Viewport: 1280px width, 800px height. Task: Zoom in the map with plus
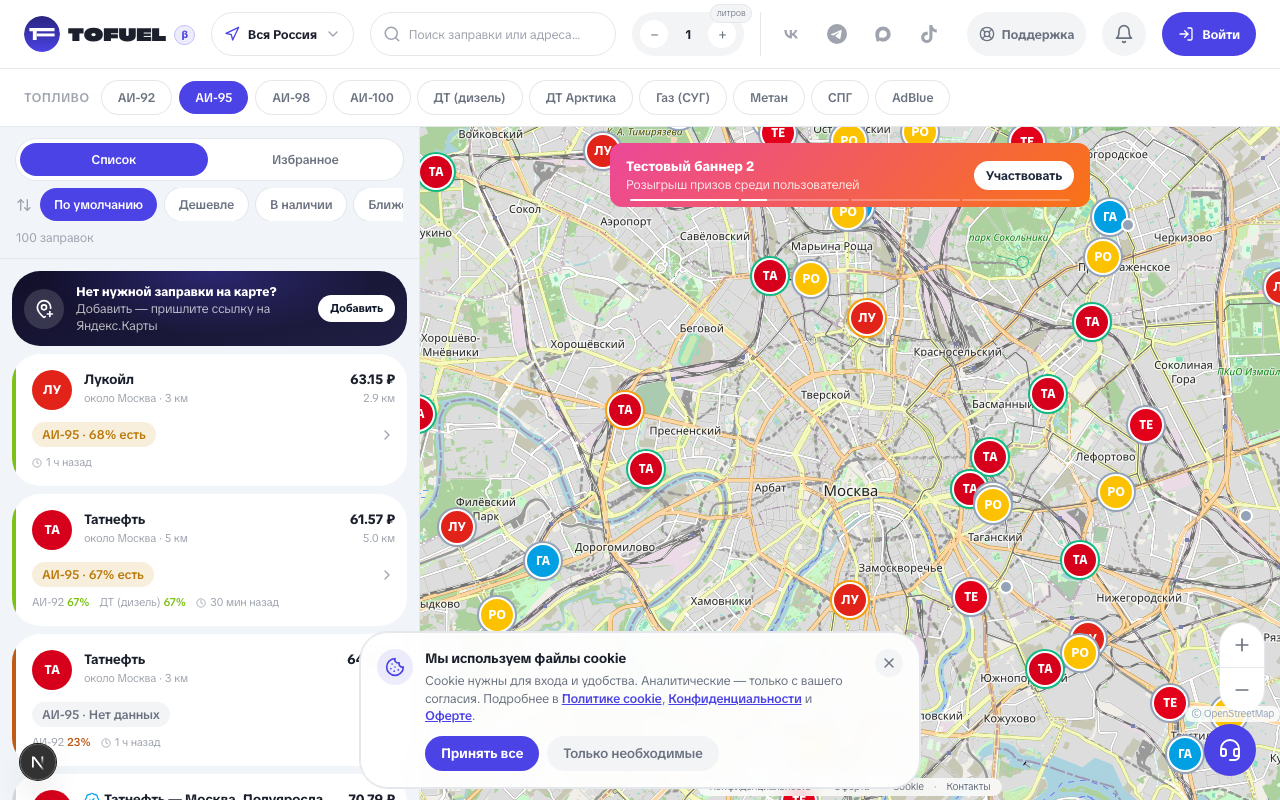click(x=1242, y=645)
